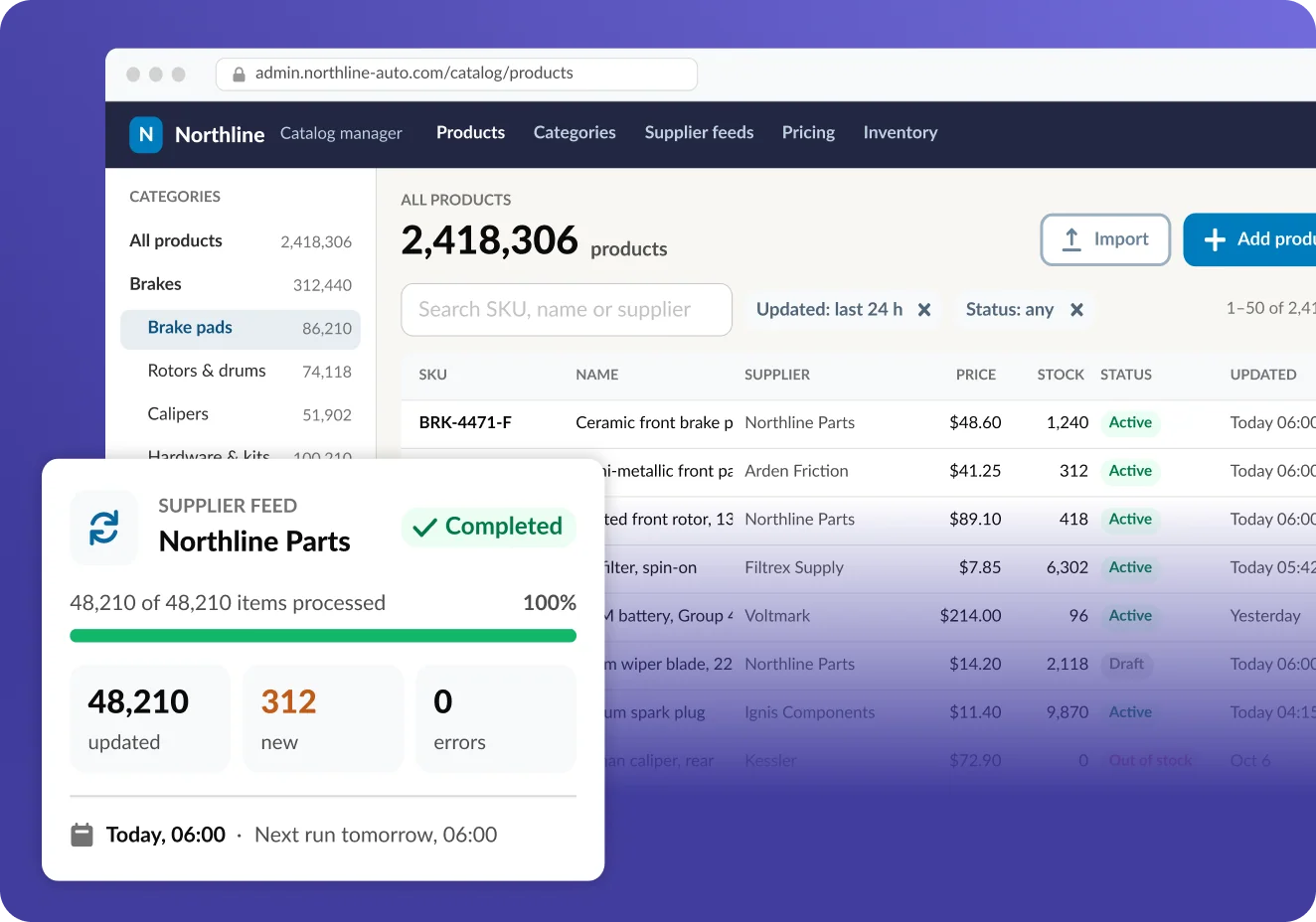Click the upload arrow on Import button
The height and width of the screenshot is (922, 1316).
[x=1071, y=239]
